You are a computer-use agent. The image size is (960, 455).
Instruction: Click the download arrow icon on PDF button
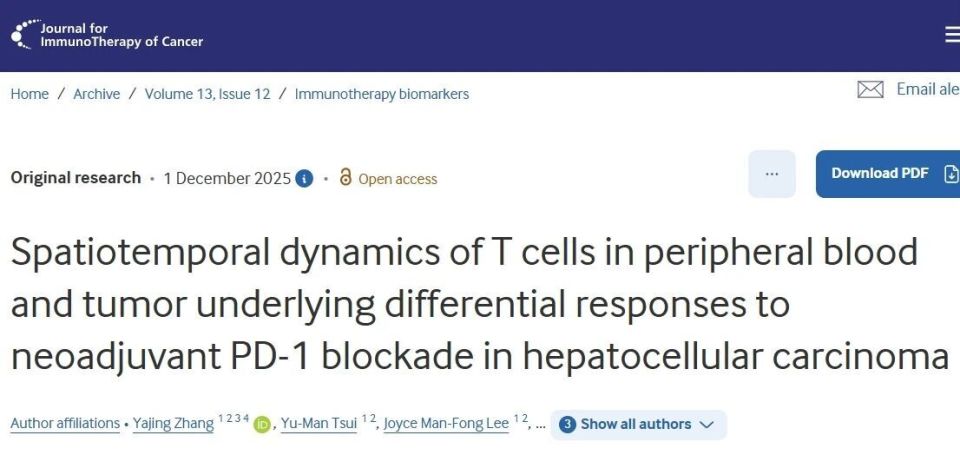point(950,174)
